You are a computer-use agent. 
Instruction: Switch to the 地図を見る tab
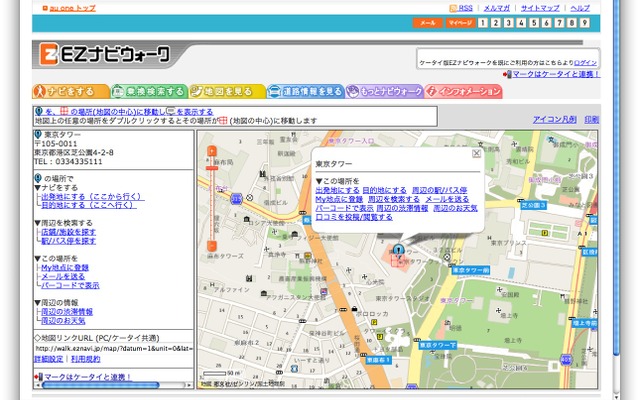(x=227, y=91)
